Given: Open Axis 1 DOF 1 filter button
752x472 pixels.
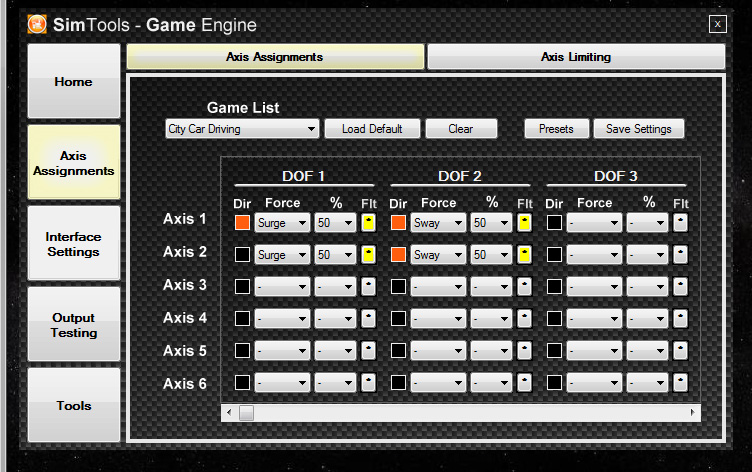Looking at the screenshot, I should [368, 223].
